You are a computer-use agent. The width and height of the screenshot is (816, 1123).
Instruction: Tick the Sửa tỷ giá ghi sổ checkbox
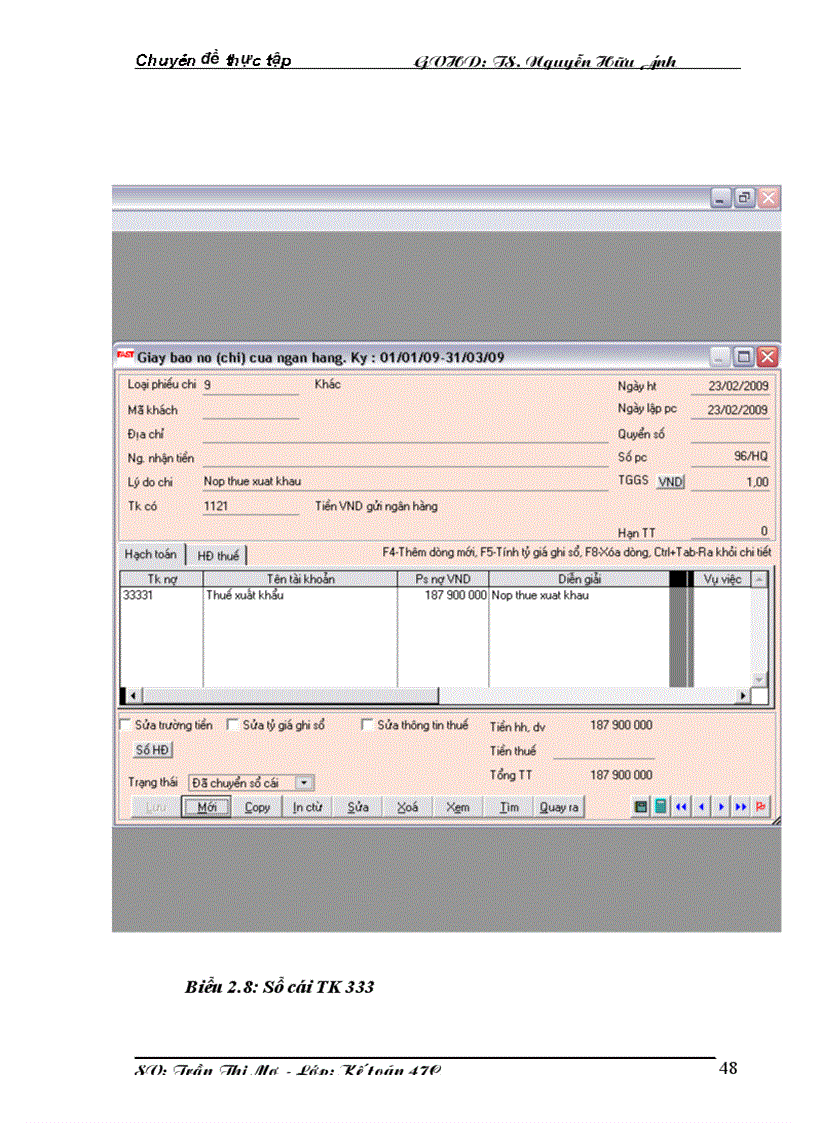[x=233, y=725]
